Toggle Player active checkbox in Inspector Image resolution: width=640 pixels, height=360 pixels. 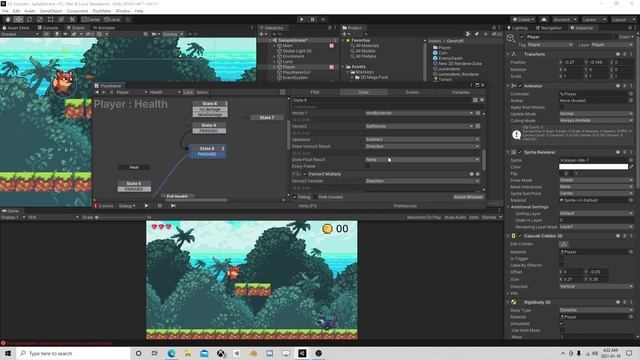coord(522,37)
